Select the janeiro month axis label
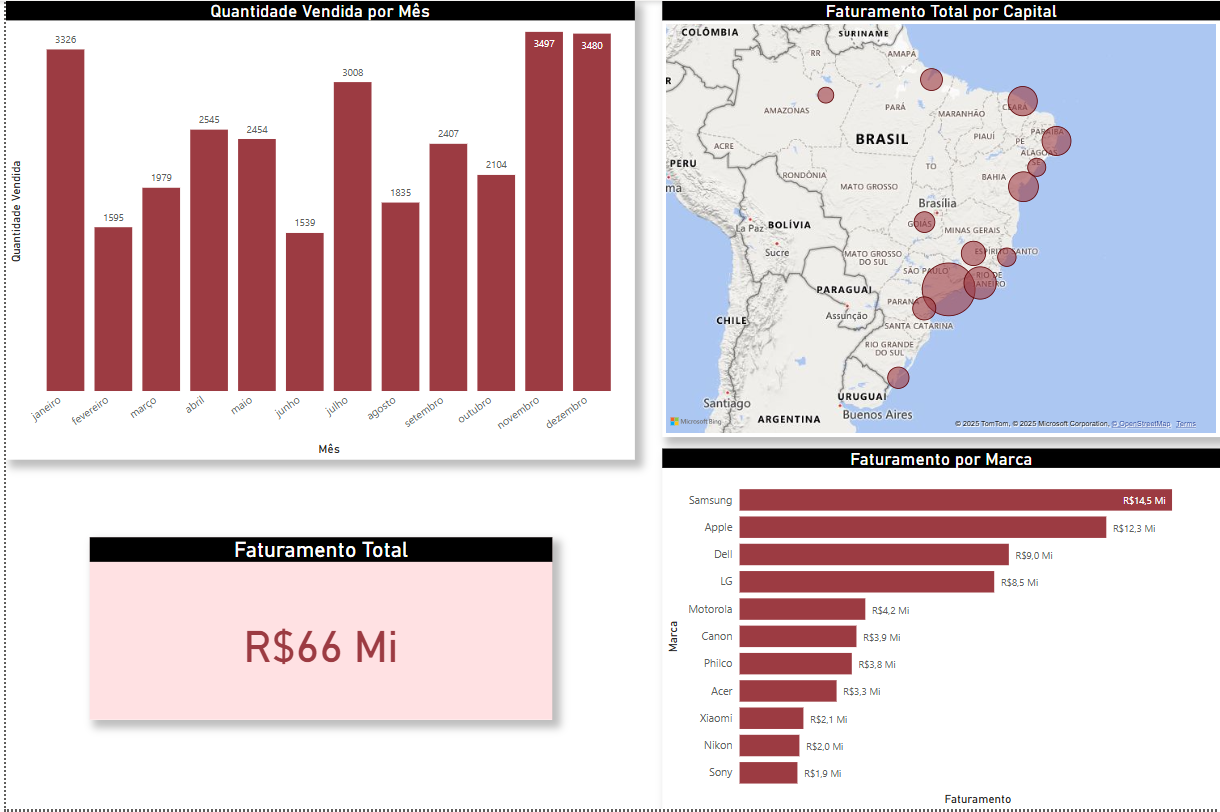The height and width of the screenshot is (812, 1220). pos(46,410)
